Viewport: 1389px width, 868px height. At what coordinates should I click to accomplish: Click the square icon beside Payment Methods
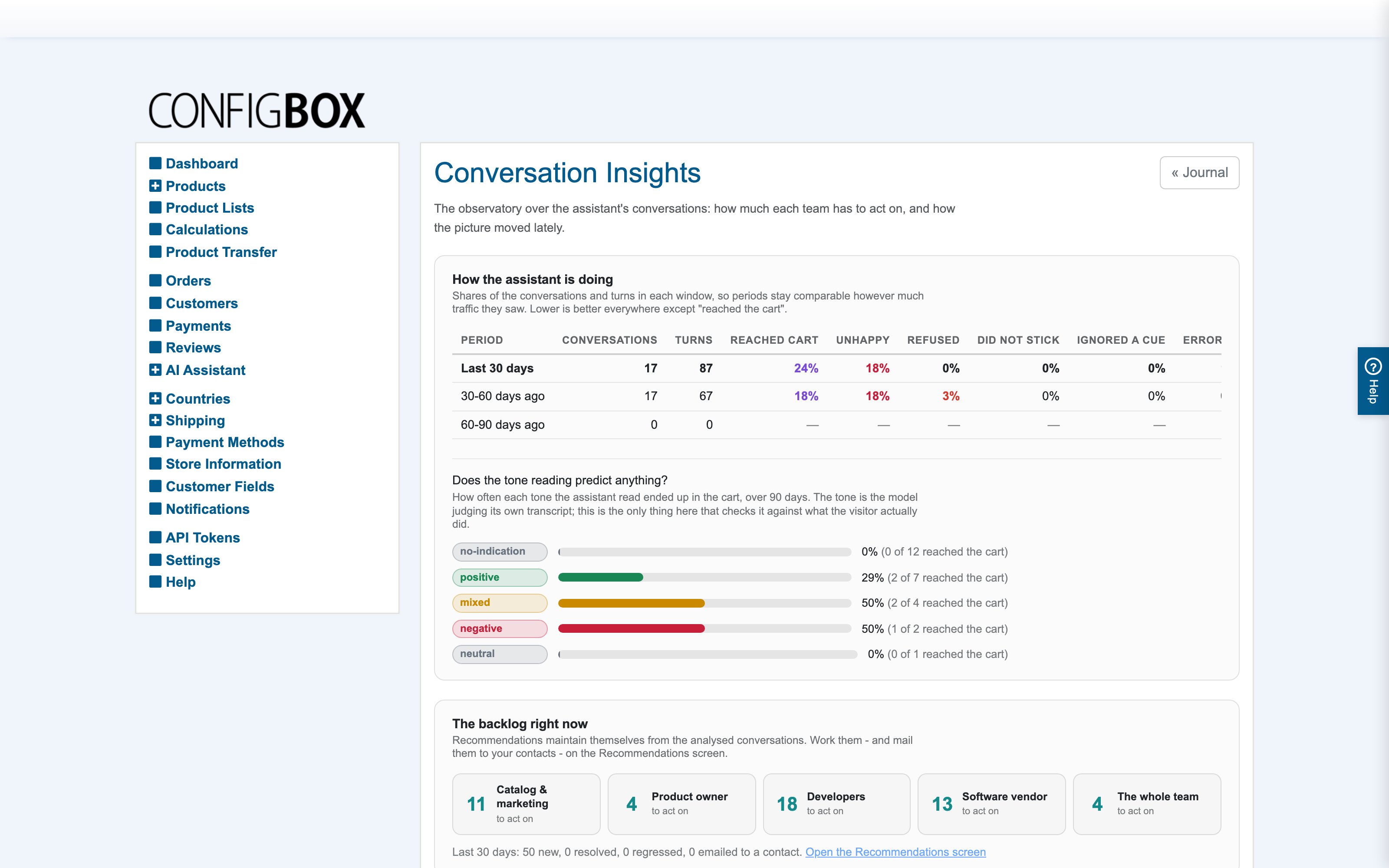coord(155,442)
